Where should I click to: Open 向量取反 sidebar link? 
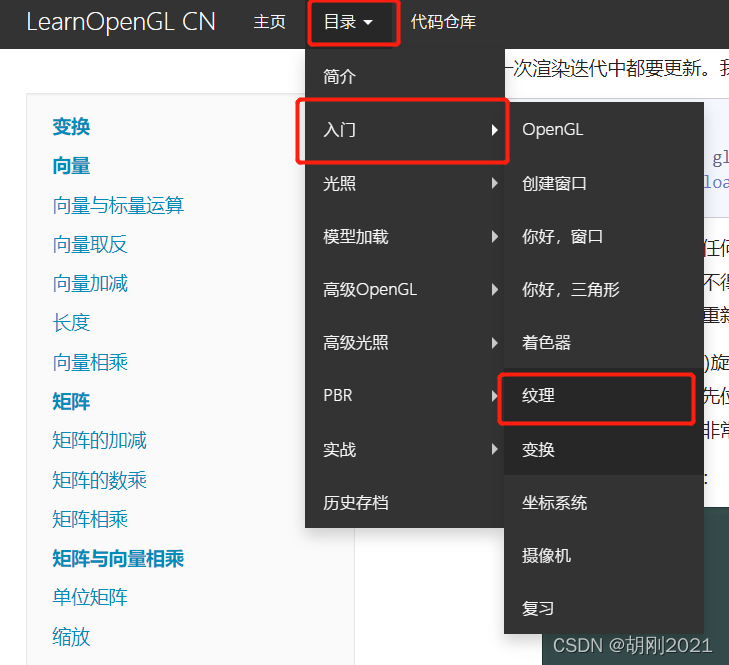click(x=90, y=244)
